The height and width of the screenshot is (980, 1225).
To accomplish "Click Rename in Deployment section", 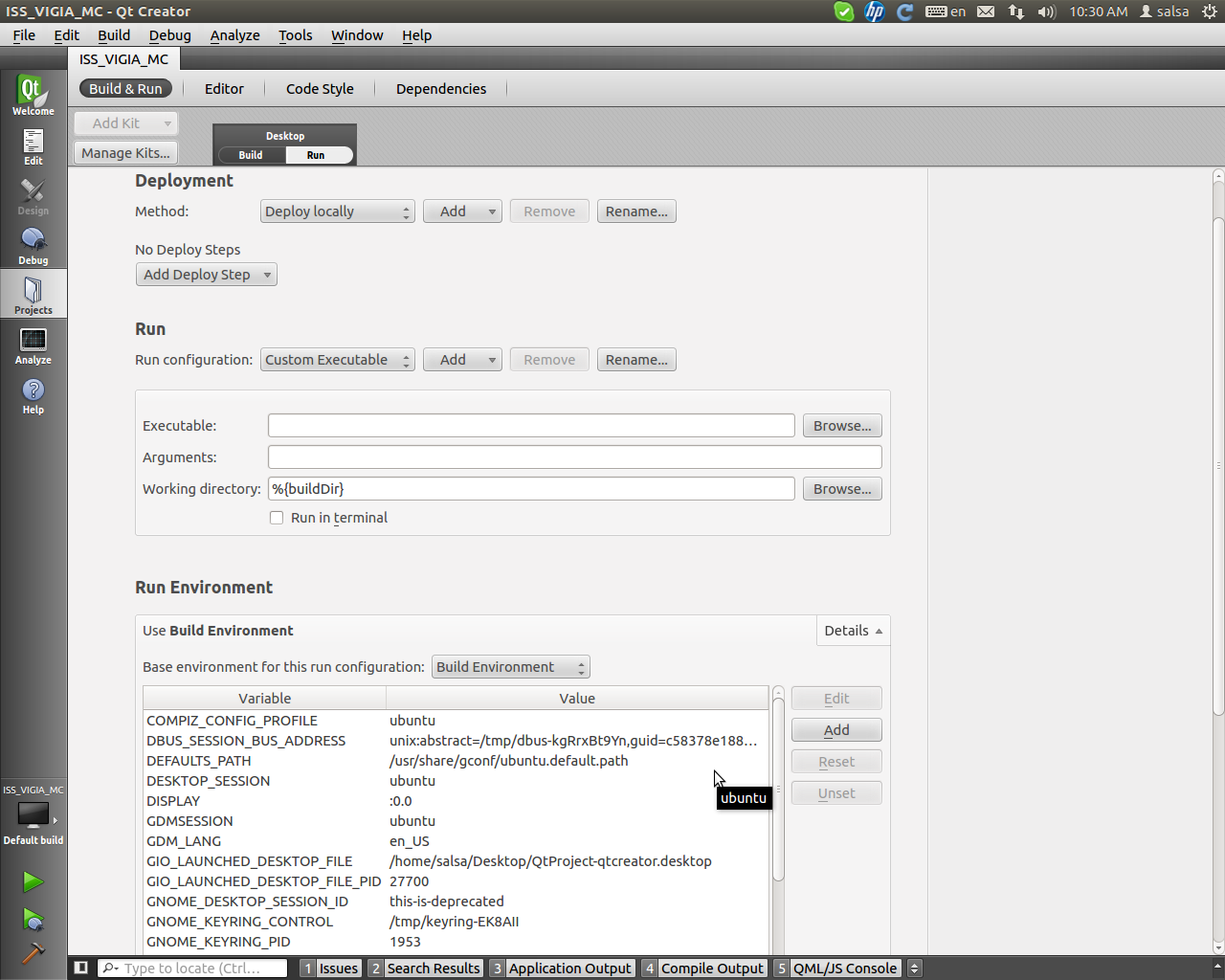I will 636,212.
